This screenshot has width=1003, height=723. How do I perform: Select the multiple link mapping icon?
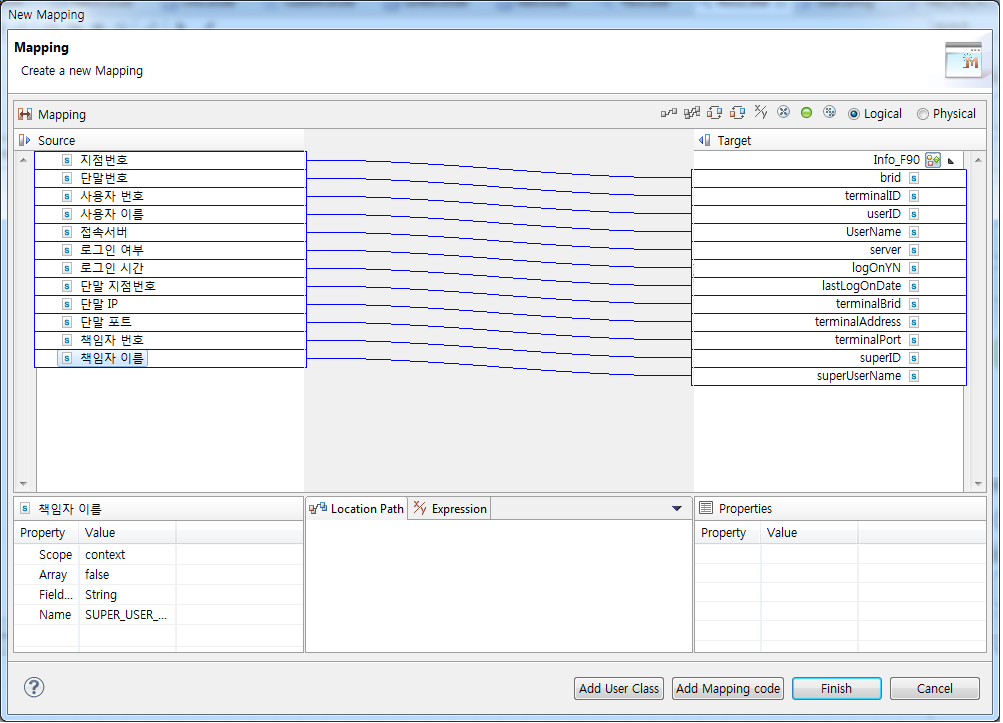coord(692,113)
